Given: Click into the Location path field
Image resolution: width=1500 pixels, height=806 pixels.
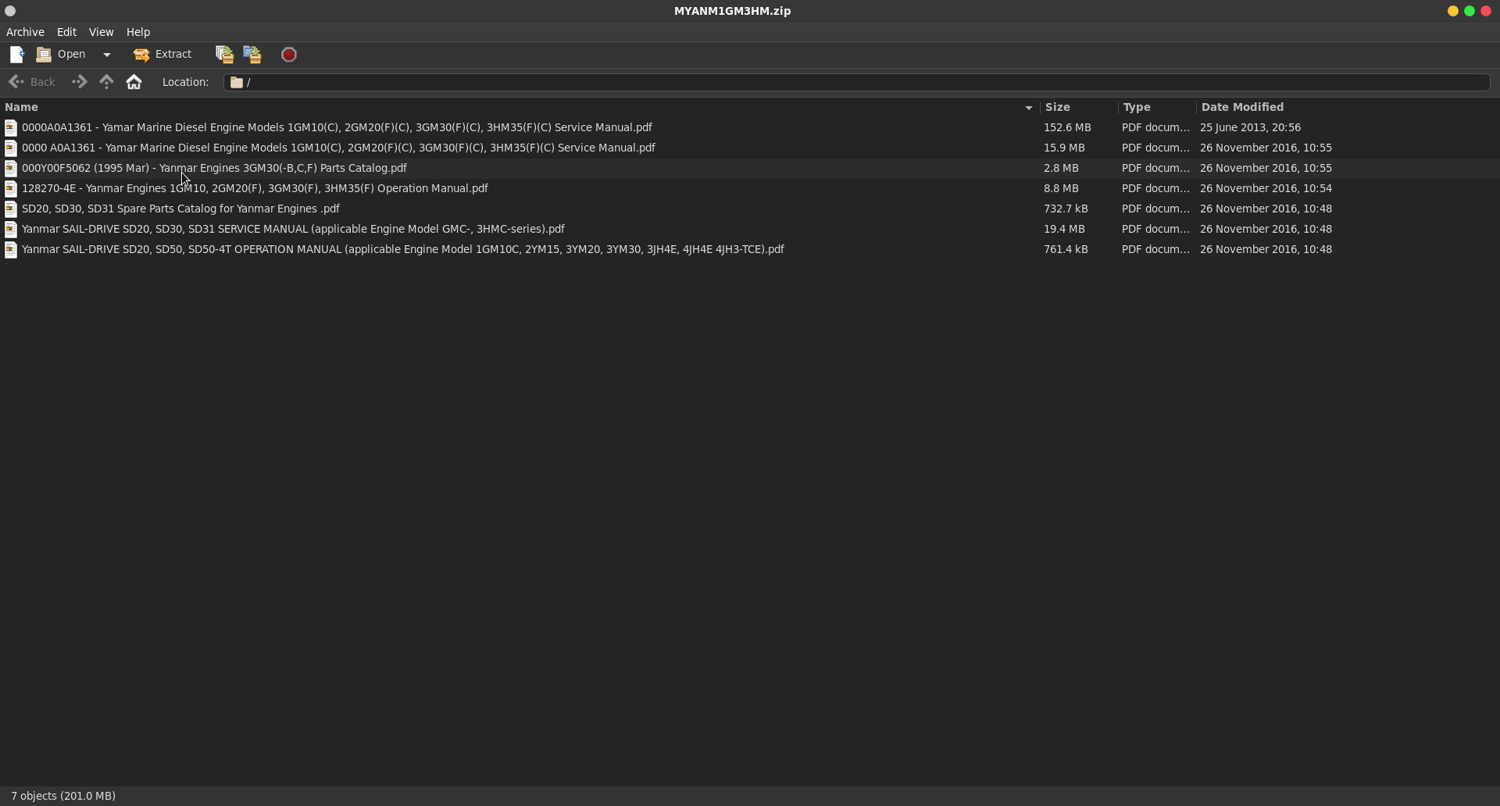Looking at the screenshot, I should click(x=857, y=82).
